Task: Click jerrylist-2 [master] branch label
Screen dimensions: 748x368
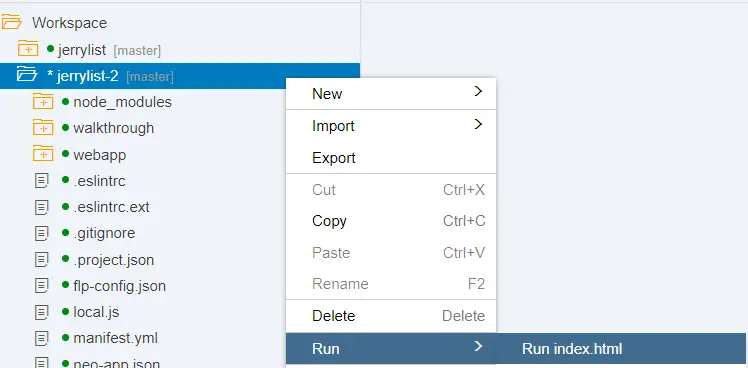Action: [x=150, y=76]
